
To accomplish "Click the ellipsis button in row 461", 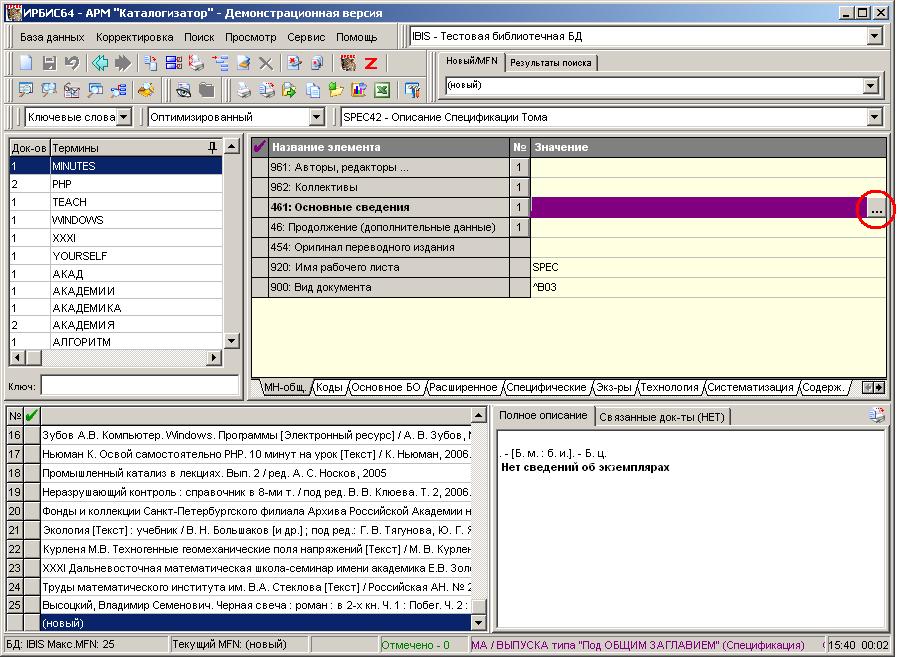I will pos(876,209).
